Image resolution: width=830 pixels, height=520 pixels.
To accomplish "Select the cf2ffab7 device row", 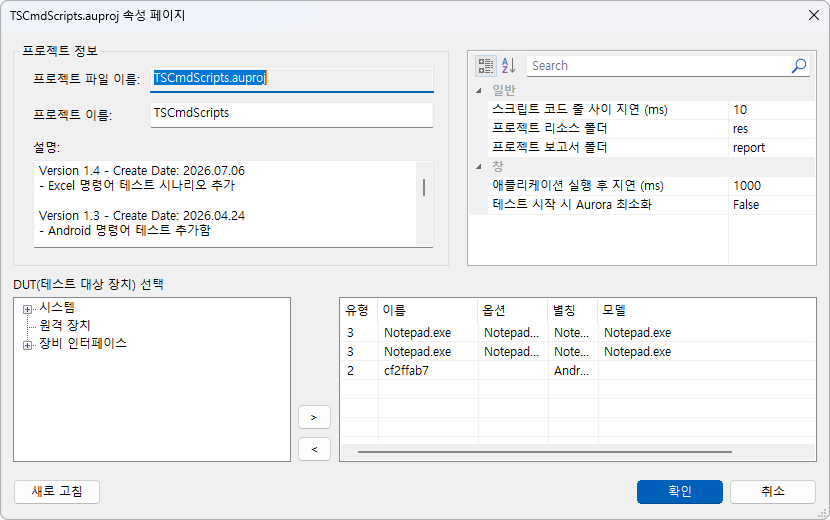I will [578, 371].
